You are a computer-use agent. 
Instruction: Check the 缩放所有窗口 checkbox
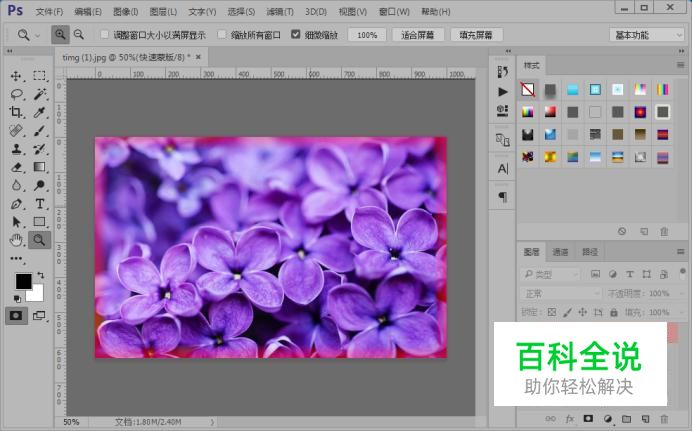[223, 34]
